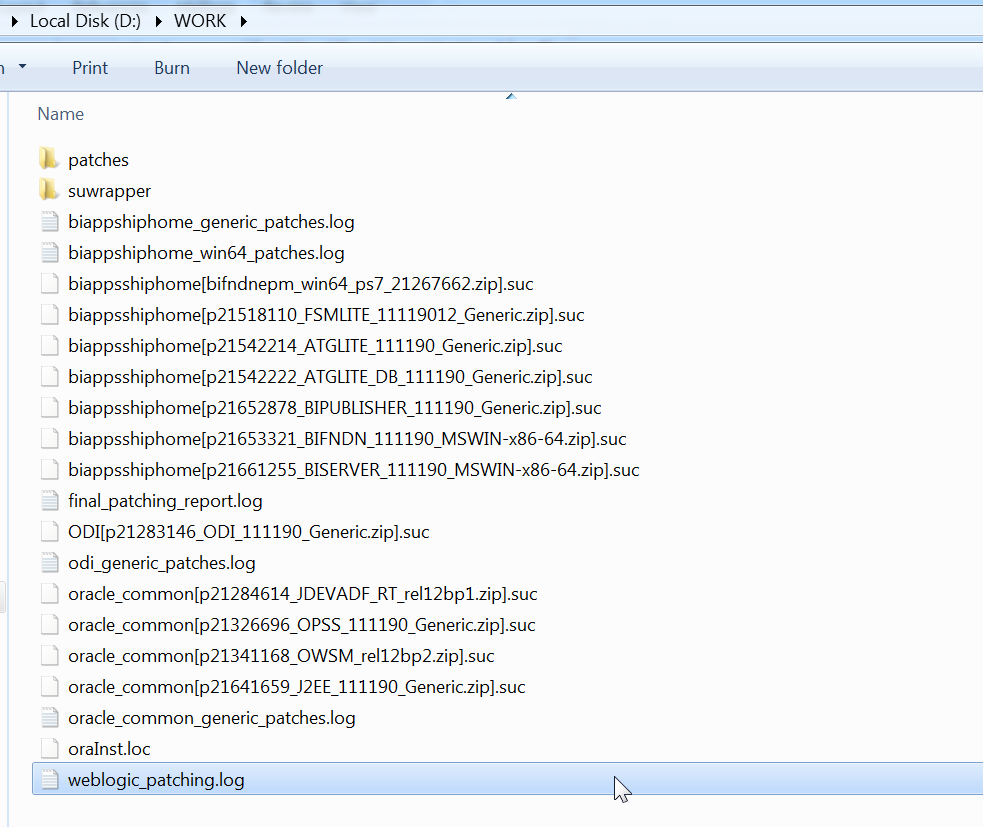This screenshot has width=983, height=827.
Task: Select biappsshiphome[p21518110_FSMLITE_11119012_Generic.zip].suc name
Action: click(327, 315)
